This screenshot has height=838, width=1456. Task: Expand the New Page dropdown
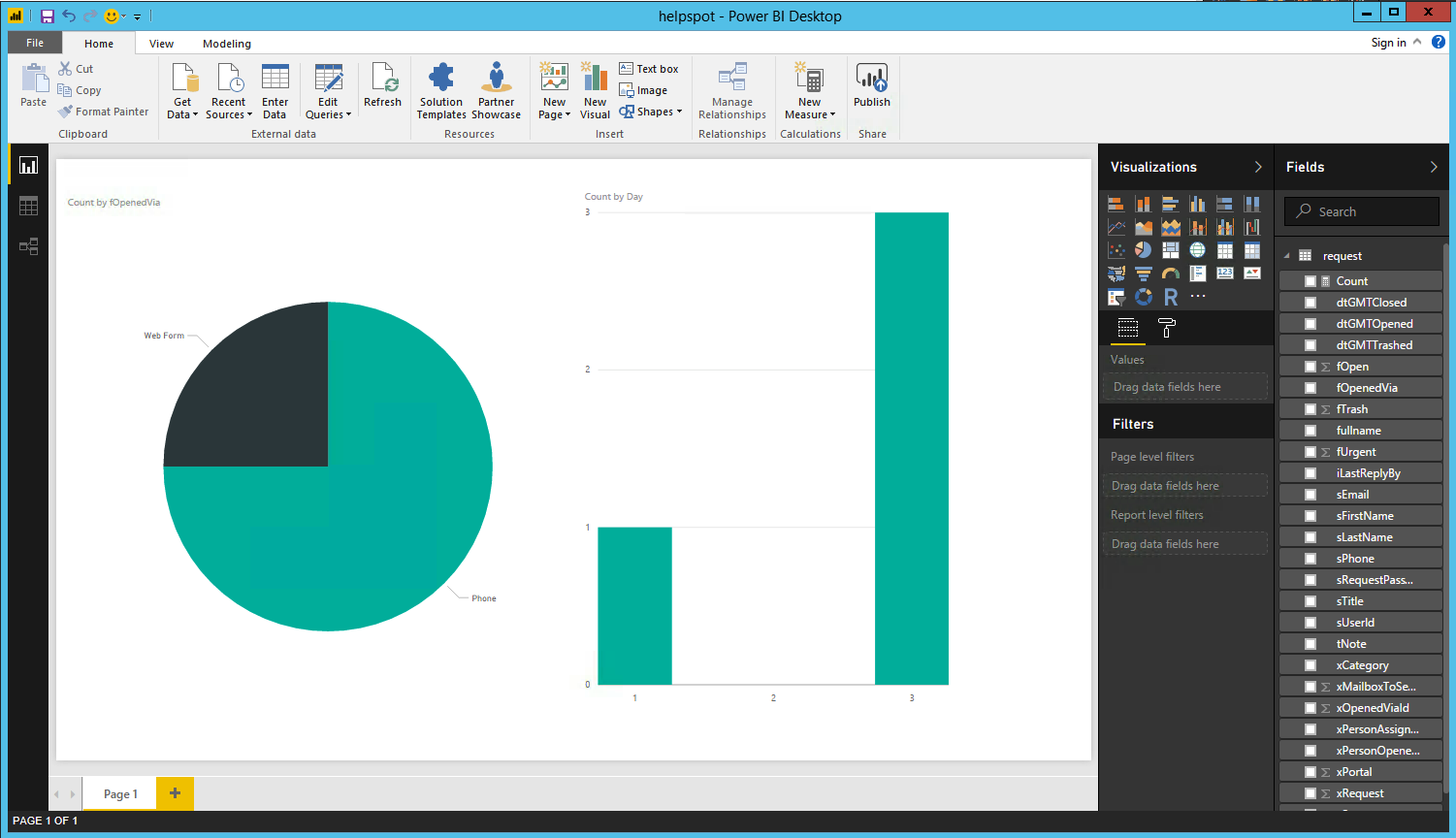tap(555, 91)
